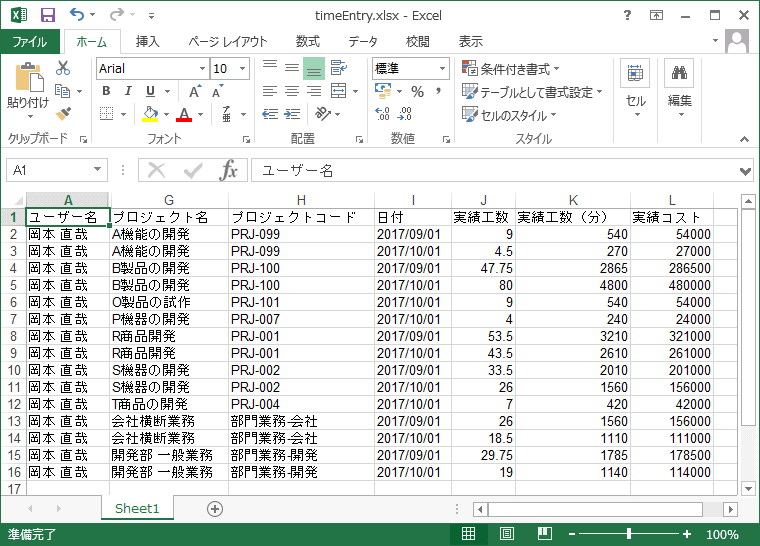This screenshot has width=760, height=546.
Task: Toggle bottom vertical alignment button
Action: pyautogui.click(x=313, y=69)
